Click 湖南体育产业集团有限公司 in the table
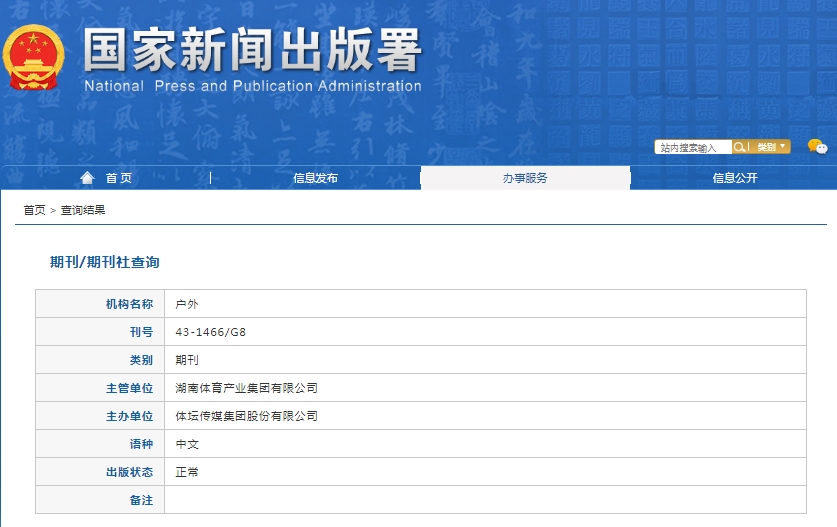Screen dimensions: 837x527 246,388
